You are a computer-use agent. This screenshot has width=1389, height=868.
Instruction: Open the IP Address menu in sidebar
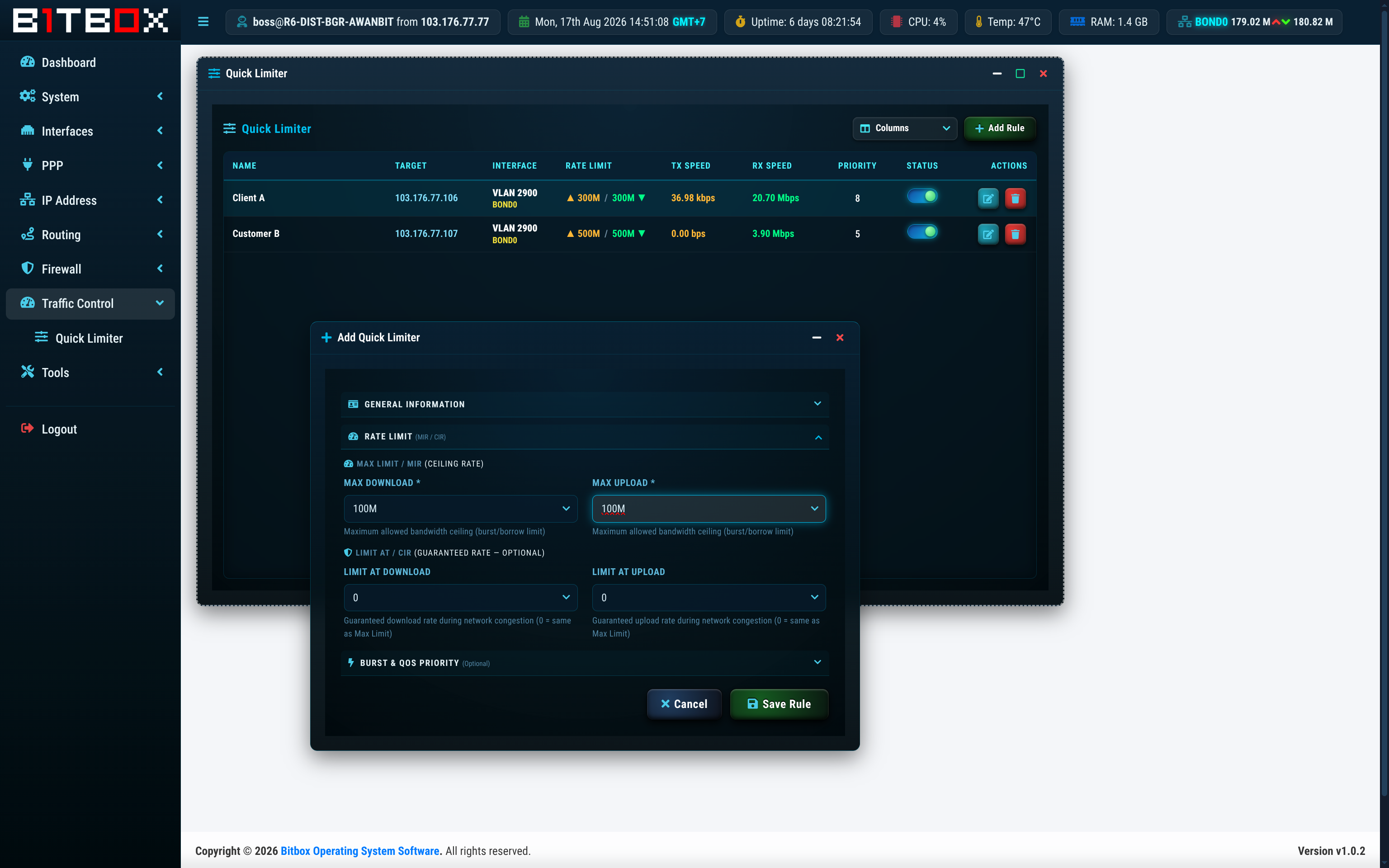tap(90, 200)
